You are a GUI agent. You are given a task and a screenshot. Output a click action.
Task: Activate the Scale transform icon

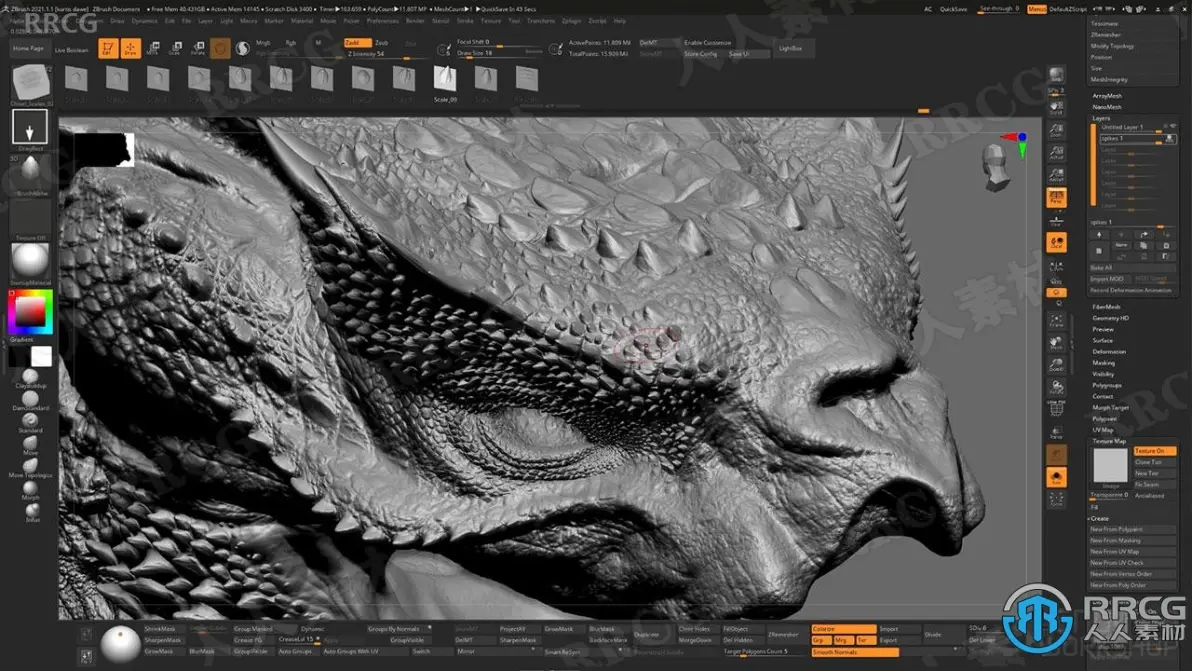click(175, 49)
